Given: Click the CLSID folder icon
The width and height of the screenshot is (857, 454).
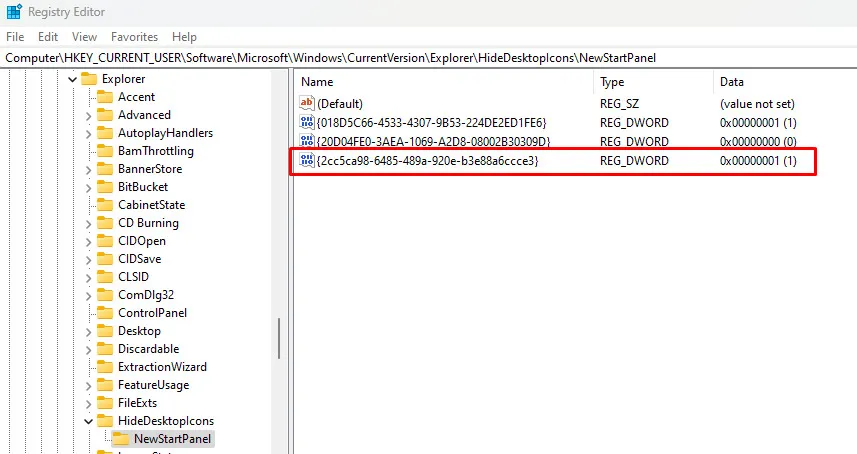Looking at the screenshot, I should coord(105,278).
